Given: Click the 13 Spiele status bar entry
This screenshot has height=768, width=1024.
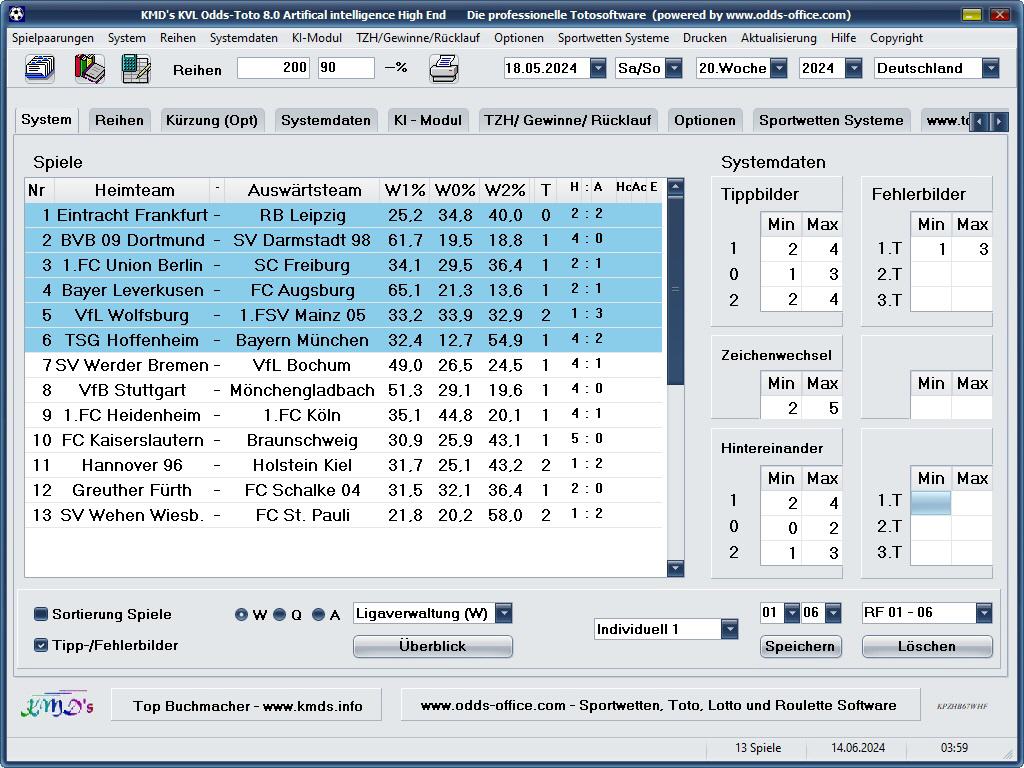Looking at the screenshot, I should pos(758,748).
